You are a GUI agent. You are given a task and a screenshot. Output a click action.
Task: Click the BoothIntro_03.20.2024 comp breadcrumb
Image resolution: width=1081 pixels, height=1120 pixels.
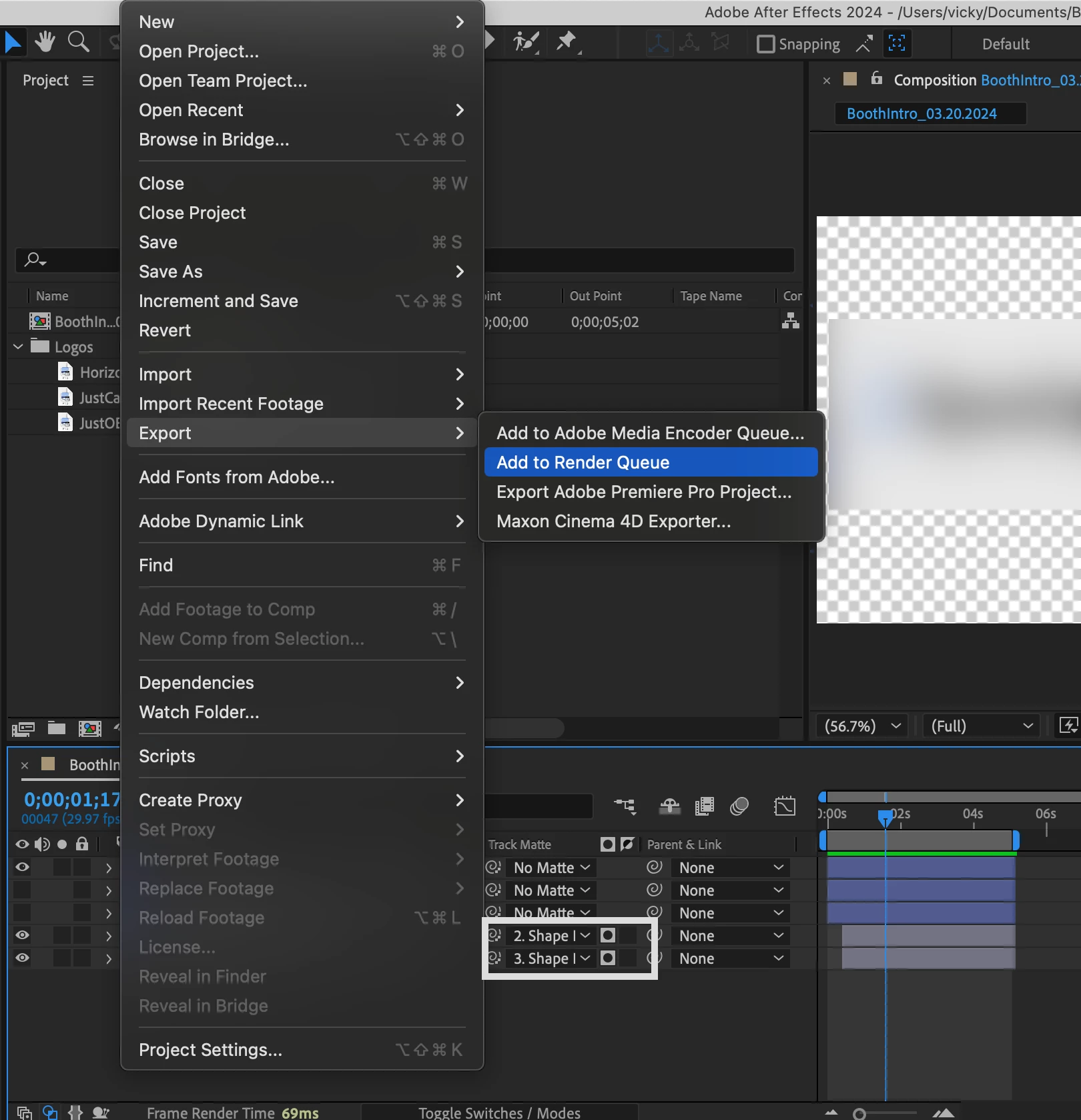pos(930,113)
